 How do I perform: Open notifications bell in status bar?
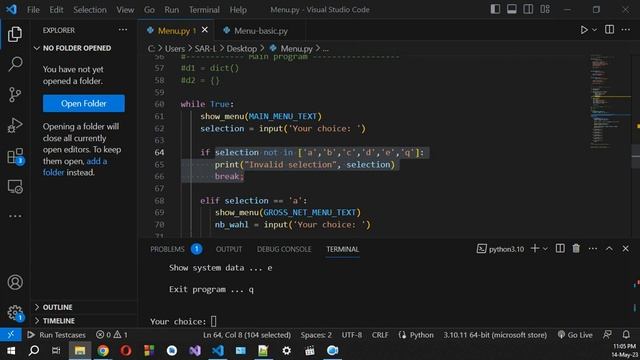626,335
